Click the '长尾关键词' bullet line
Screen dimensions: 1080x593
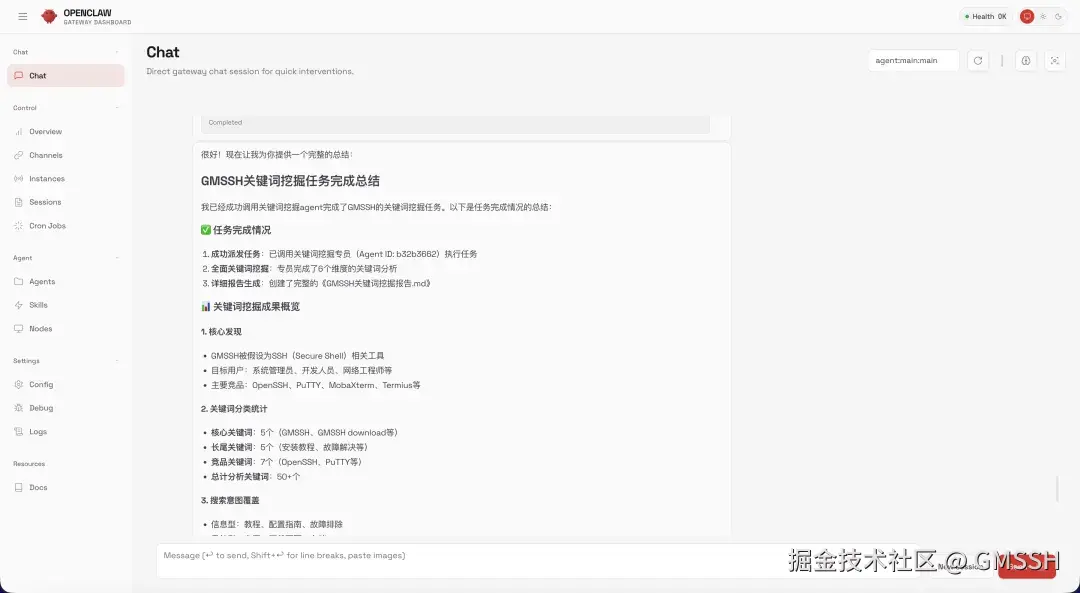click(x=289, y=448)
